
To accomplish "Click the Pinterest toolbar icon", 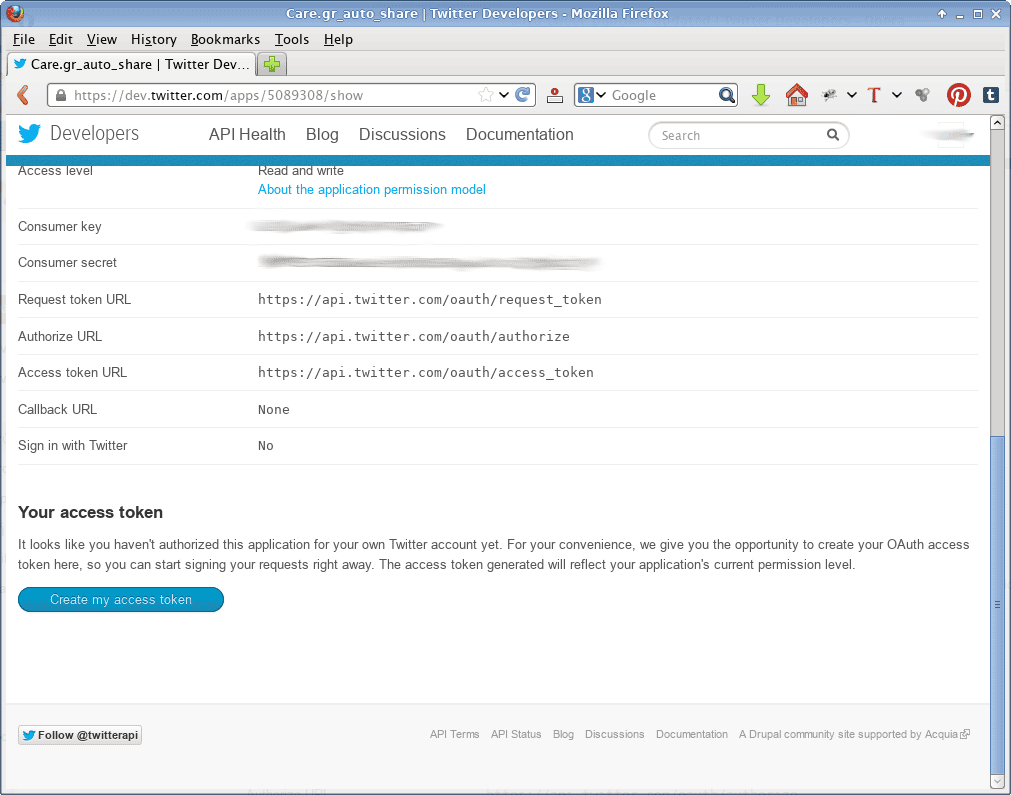I will tap(958, 95).
